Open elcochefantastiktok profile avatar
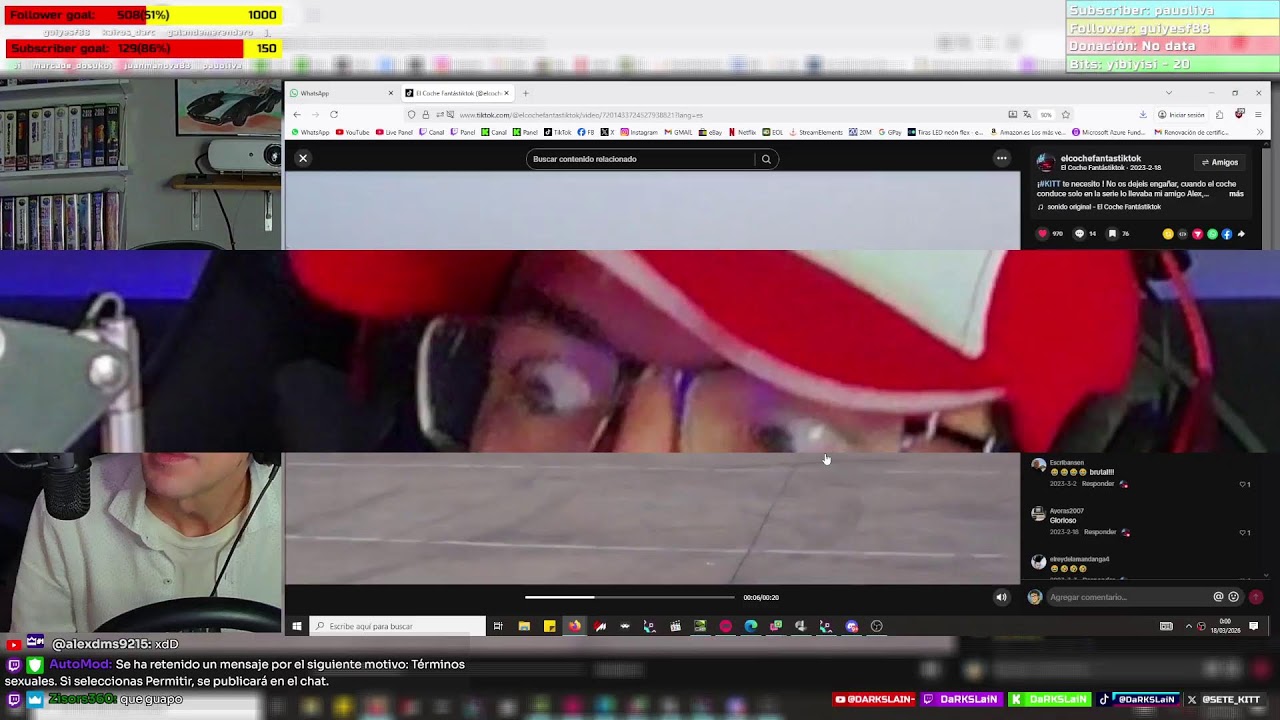The image size is (1280, 720). (1046, 163)
